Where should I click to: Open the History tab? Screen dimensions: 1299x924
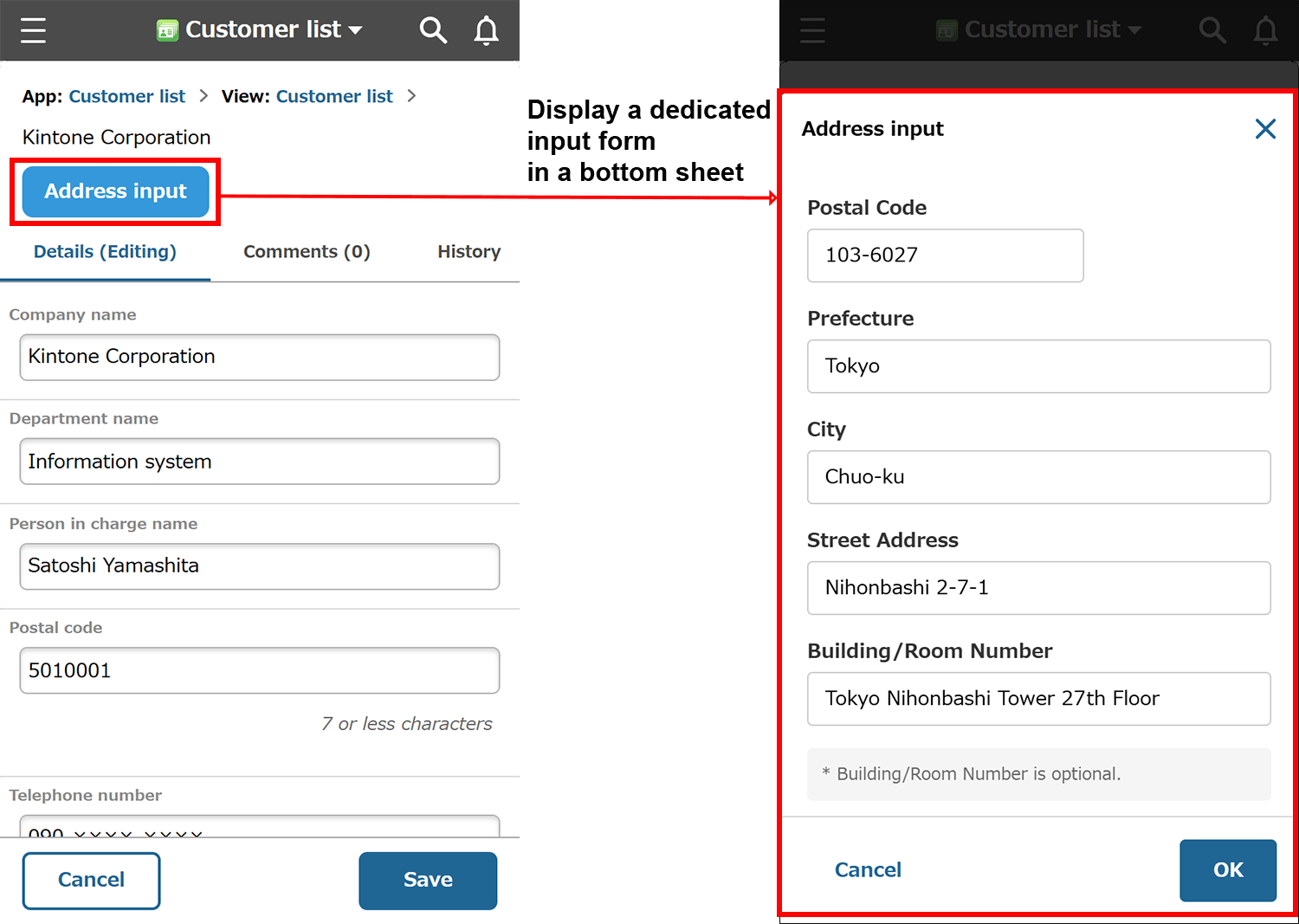[x=469, y=252]
